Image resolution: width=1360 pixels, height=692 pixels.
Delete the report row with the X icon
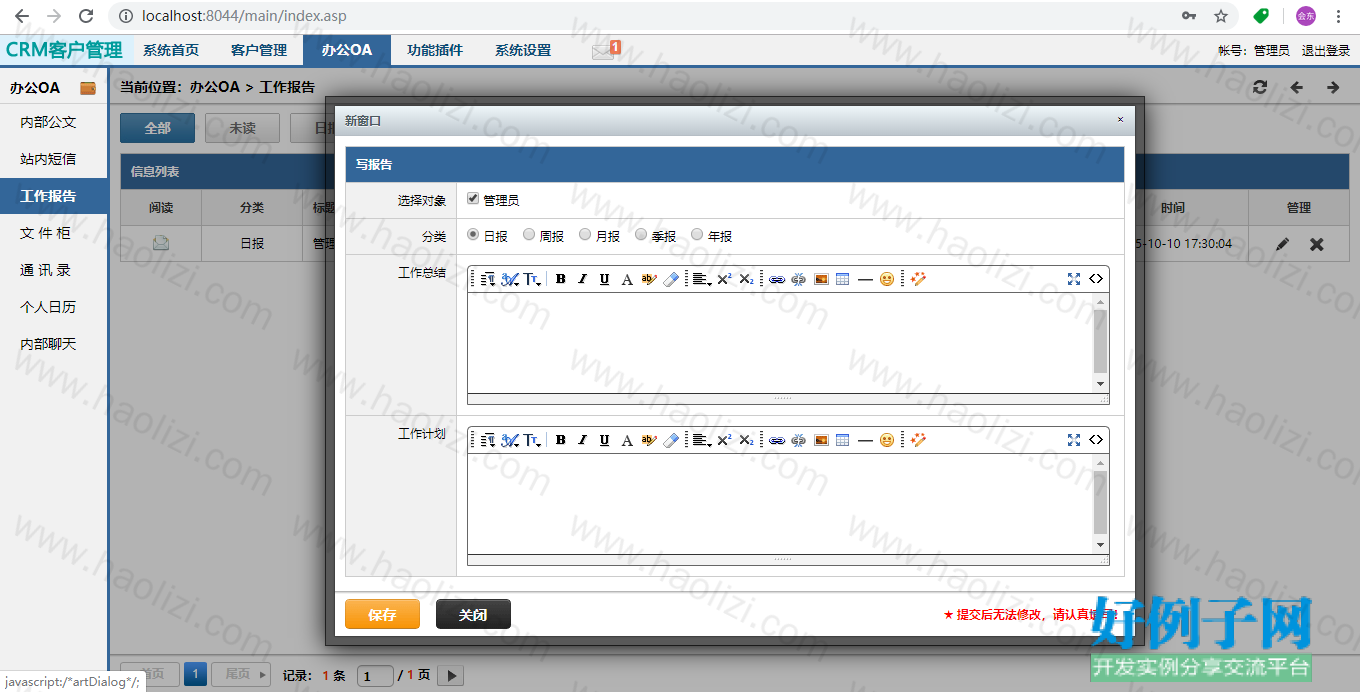click(1317, 244)
